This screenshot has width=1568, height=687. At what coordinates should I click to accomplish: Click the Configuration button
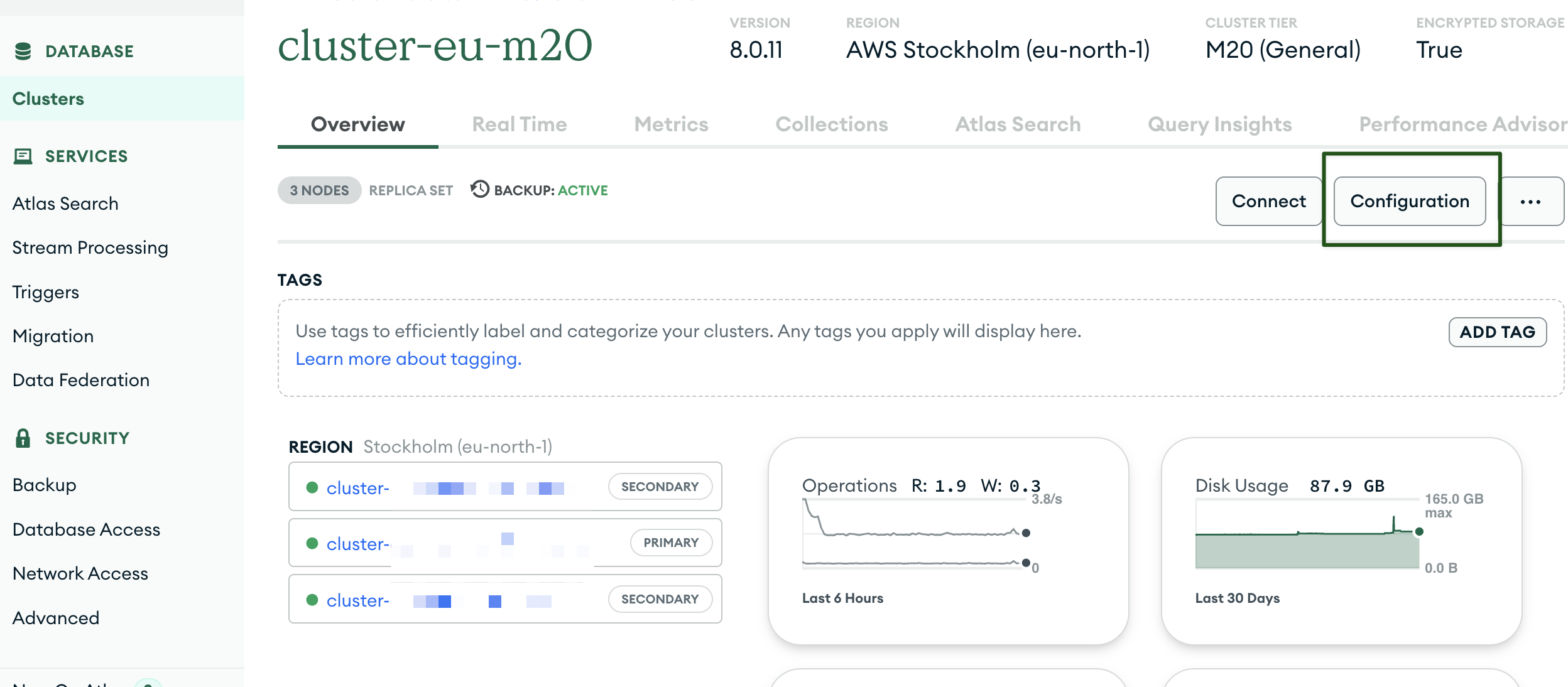point(1410,202)
